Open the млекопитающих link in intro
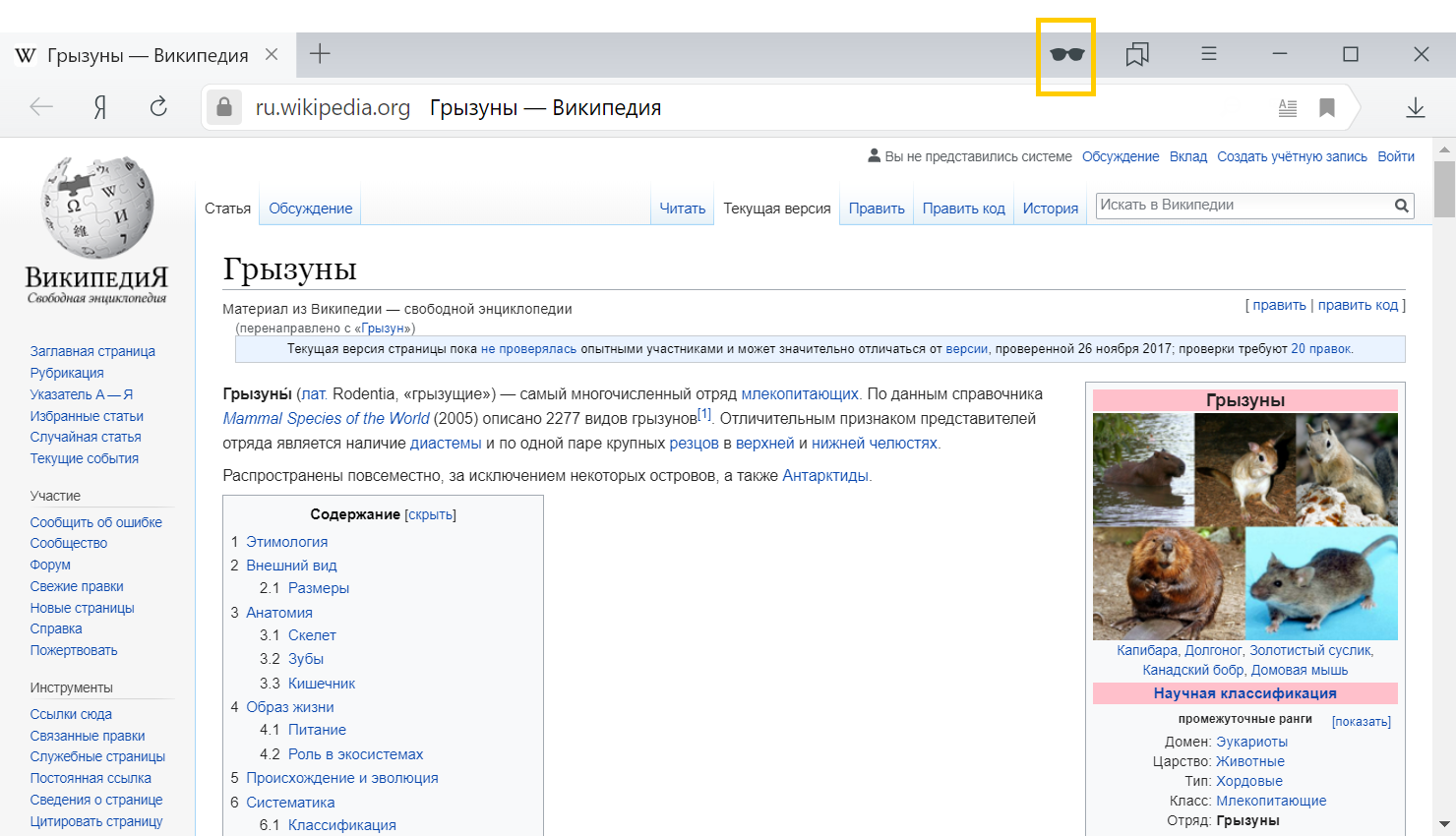Screen dimensions: 1456x836 pos(800,394)
